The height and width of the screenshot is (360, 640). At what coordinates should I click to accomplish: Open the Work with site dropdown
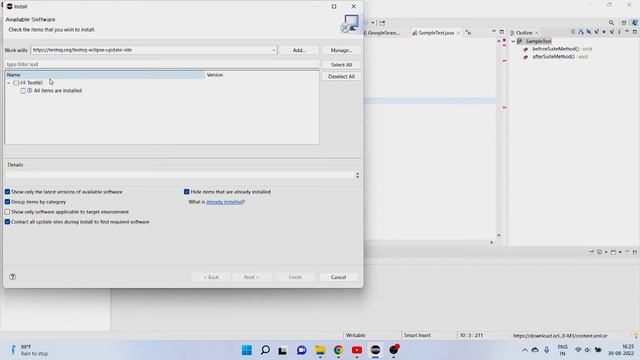point(273,50)
